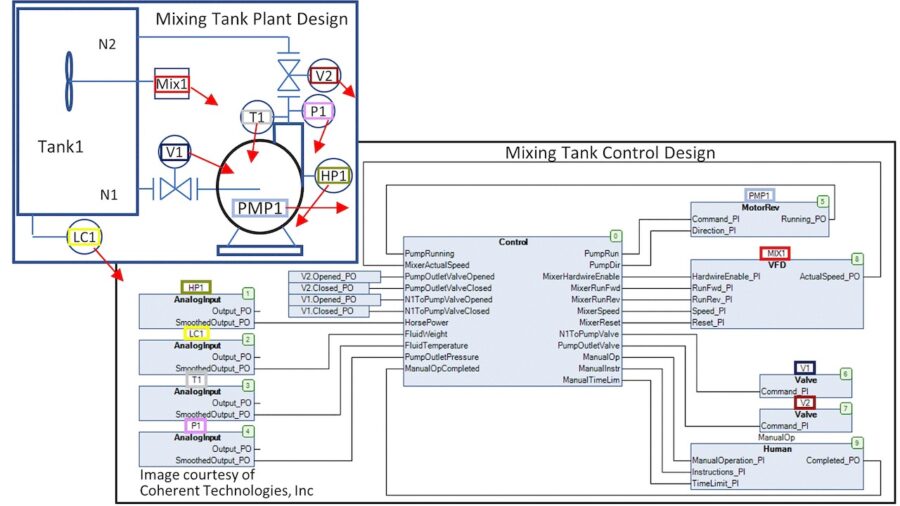This screenshot has height=506, width=900.
Task: Select the yellow LC1 tag in control design
Action: [196, 333]
